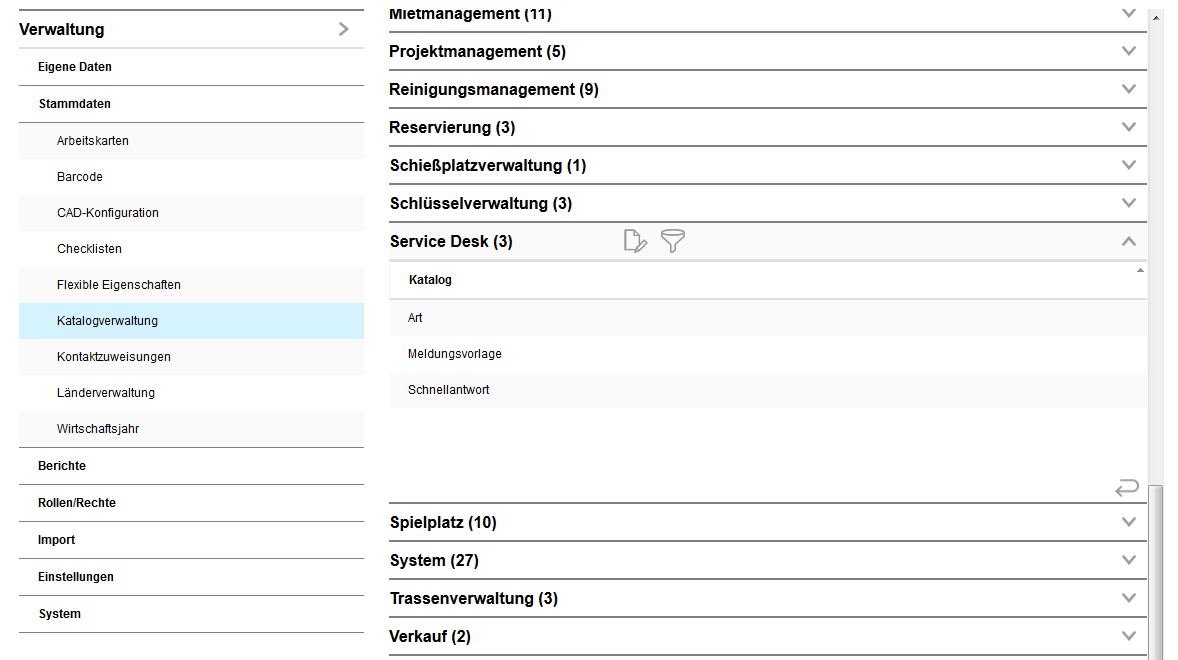The image size is (1178, 660).
Task: Click the edit document icon beside Service Desk
Action: pyautogui.click(x=635, y=241)
